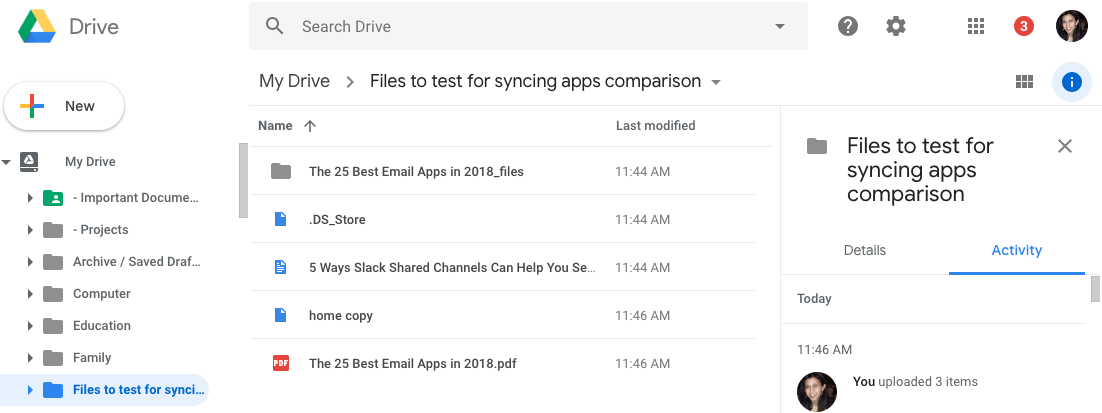Open the Settings gear icon
This screenshot has height=413, width=1102.
tap(896, 27)
